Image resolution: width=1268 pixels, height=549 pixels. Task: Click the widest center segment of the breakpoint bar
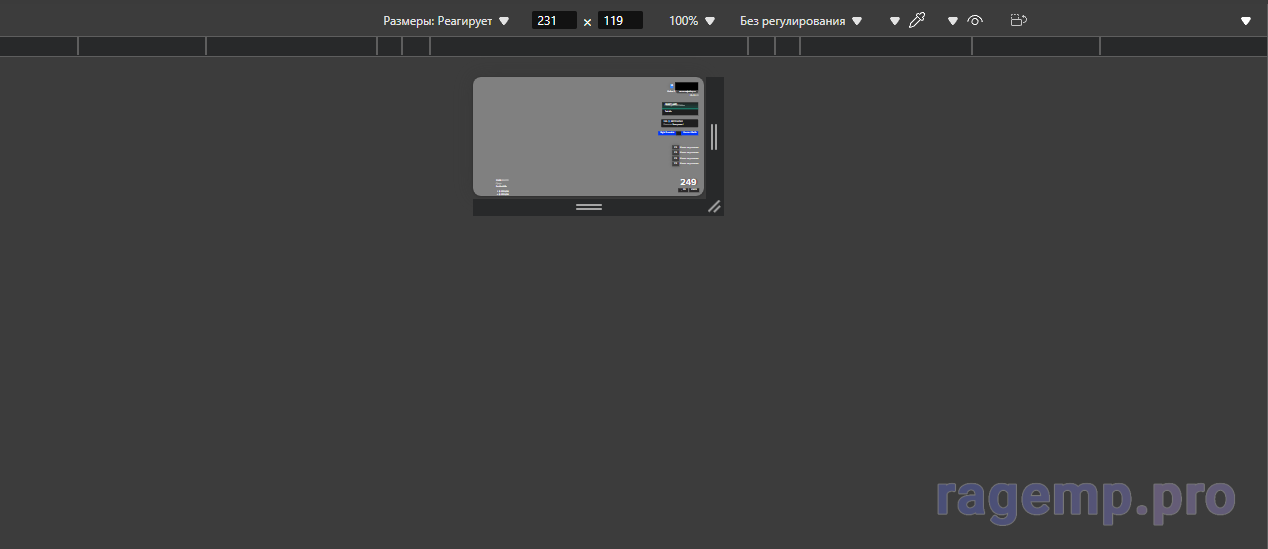(588, 46)
